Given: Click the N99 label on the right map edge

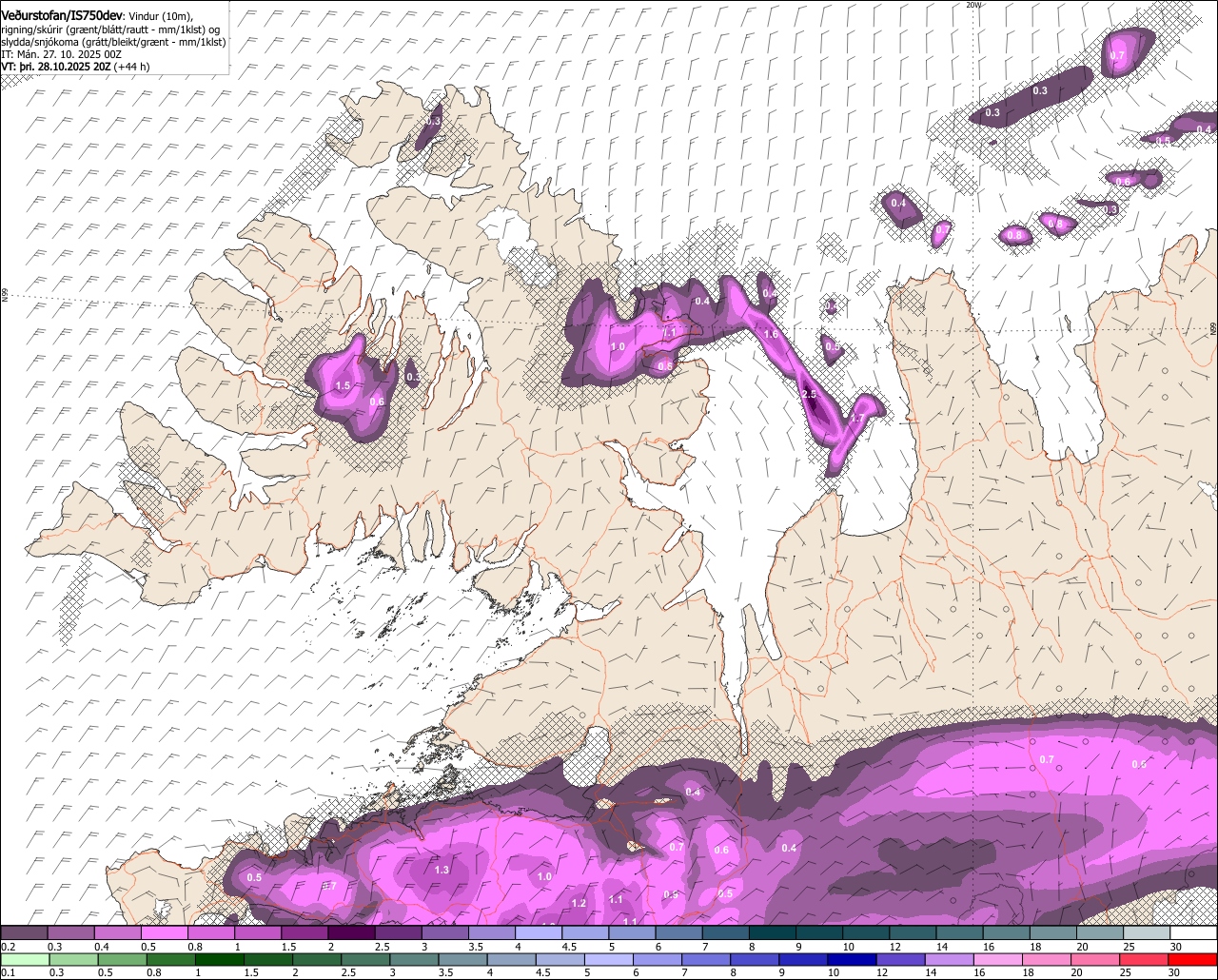Looking at the screenshot, I should click(1213, 328).
